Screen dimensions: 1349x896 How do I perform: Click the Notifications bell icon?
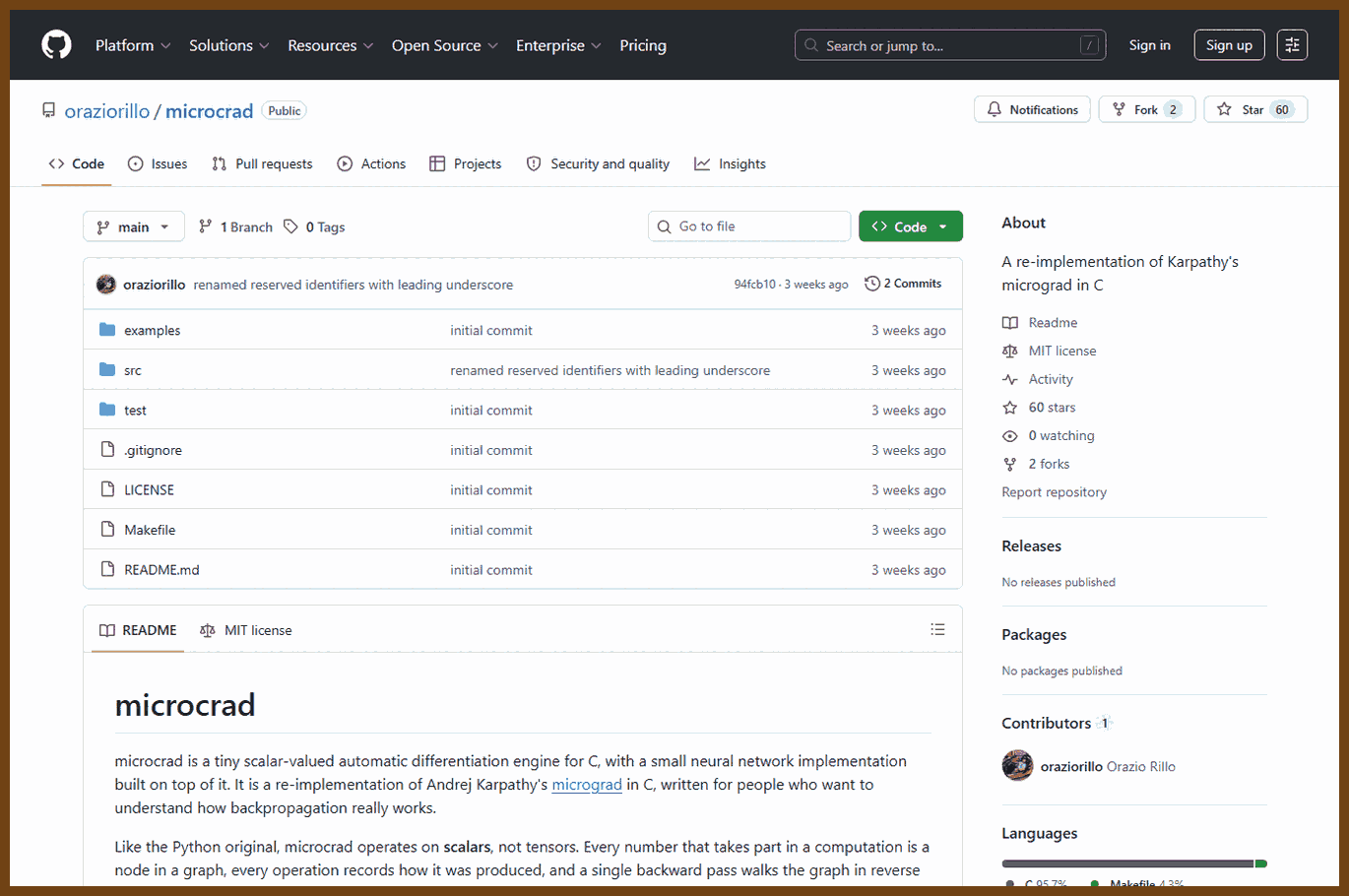[995, 109]
